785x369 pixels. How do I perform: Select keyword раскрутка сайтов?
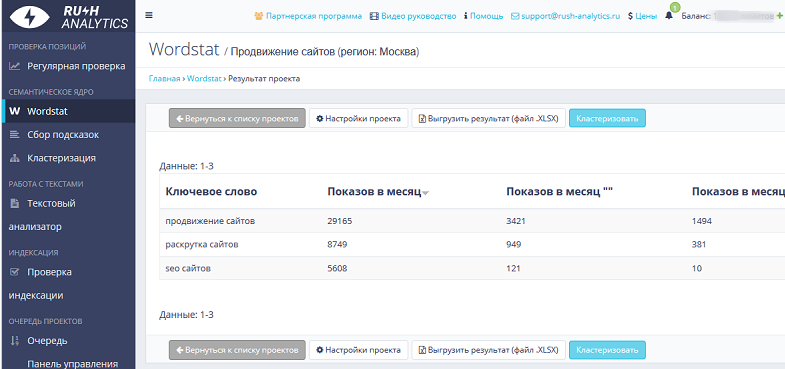coord(202,245)
